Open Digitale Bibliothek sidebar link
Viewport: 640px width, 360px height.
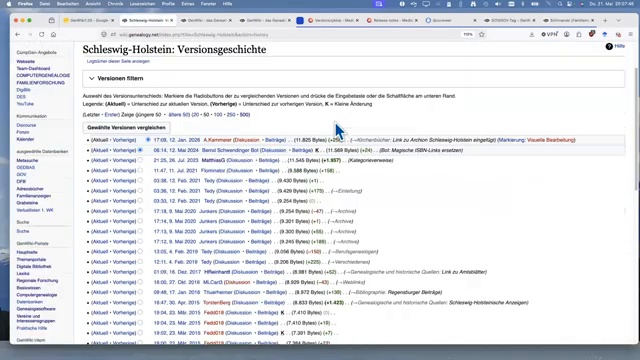tap(34, 267)
